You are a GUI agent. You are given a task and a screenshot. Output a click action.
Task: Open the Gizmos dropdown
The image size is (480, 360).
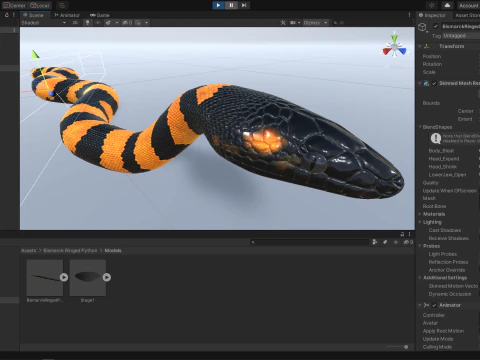tap(315, 23)
